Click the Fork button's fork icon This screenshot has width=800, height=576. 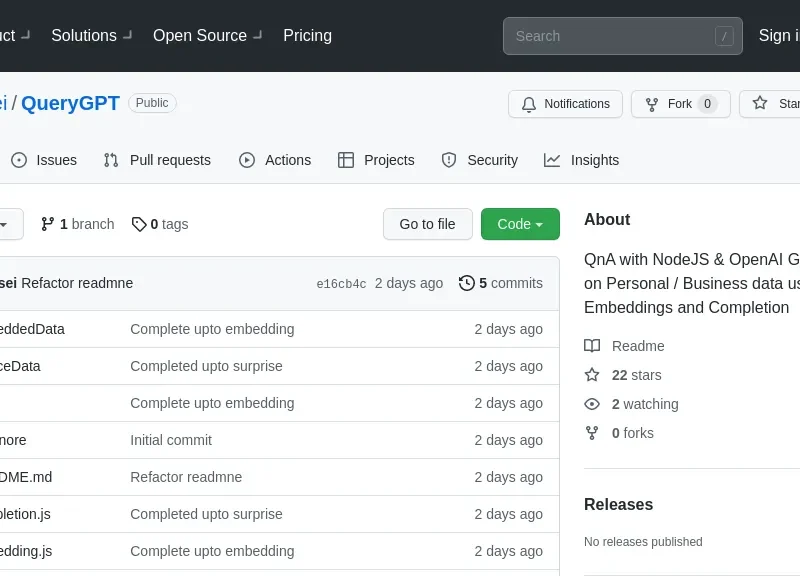point(652,105)
